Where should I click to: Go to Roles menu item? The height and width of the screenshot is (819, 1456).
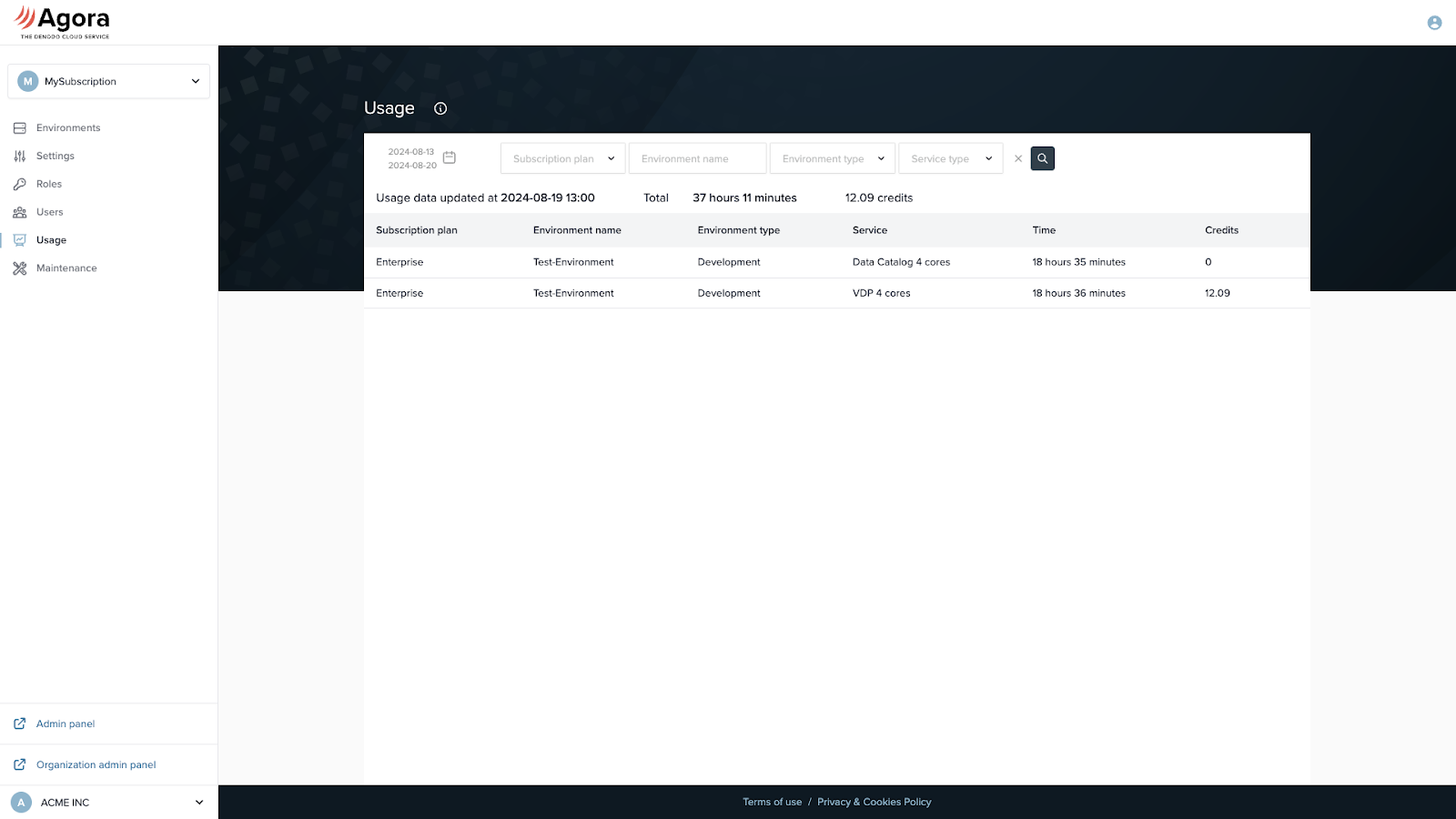tap(49, 185)
